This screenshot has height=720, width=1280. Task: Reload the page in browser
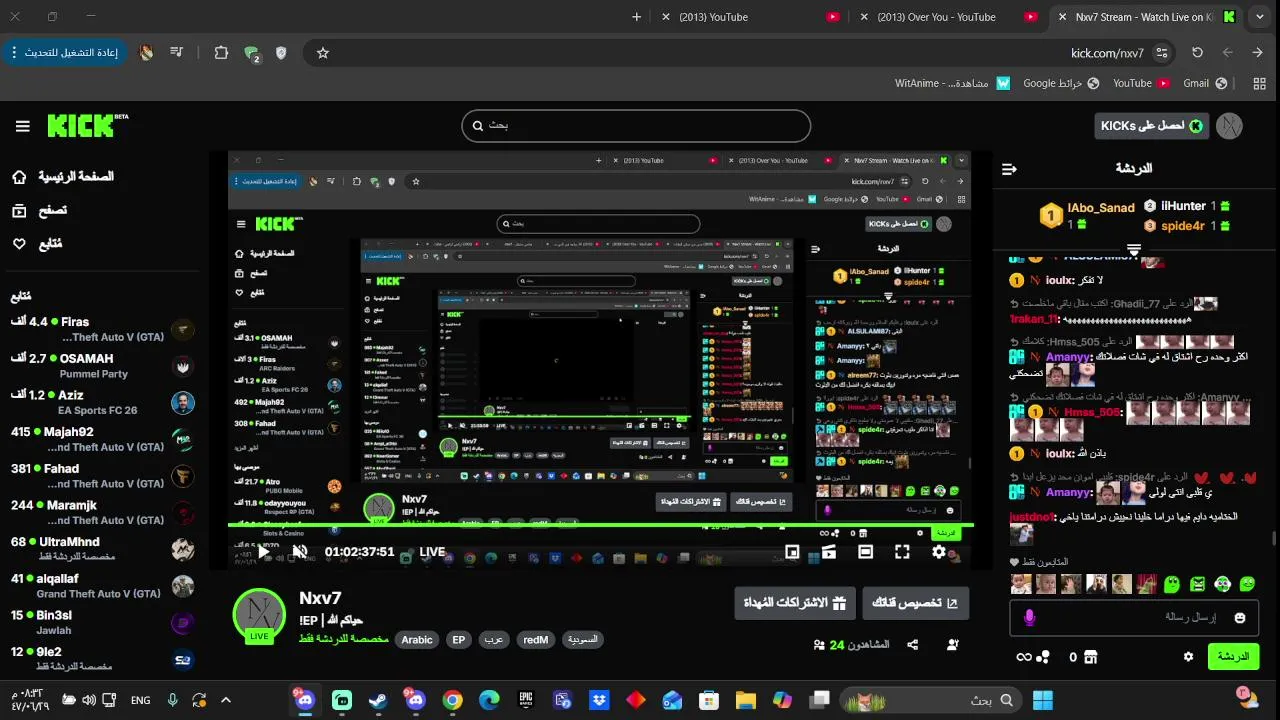(x=1197, y=53)
